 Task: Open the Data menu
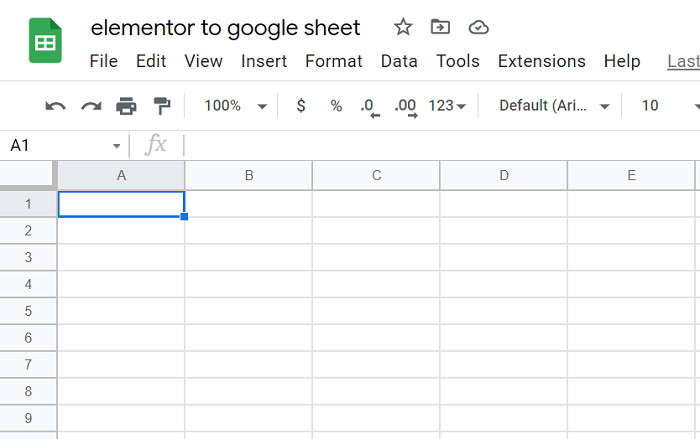pos(399,61)
